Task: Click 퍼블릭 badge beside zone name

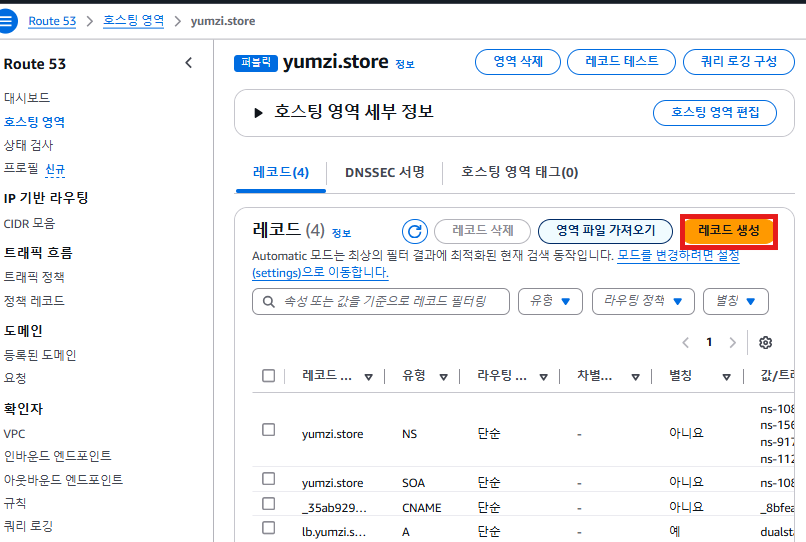Action: (x=255, y=63)
